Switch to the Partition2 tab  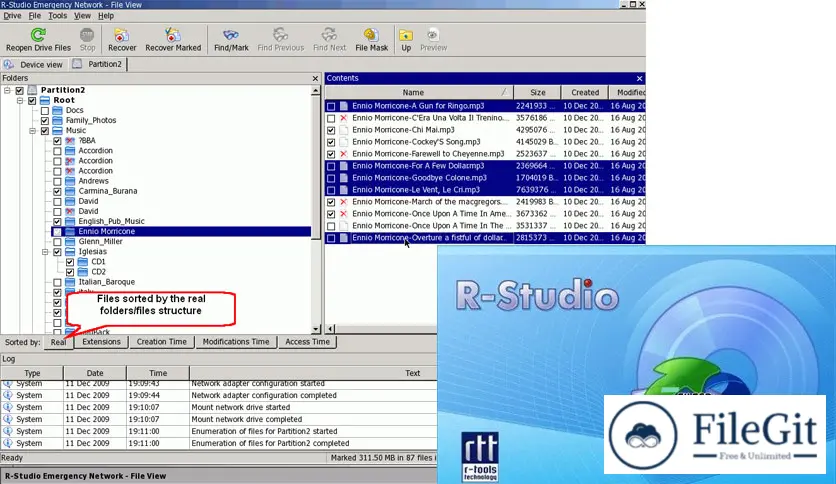point(98,64)
